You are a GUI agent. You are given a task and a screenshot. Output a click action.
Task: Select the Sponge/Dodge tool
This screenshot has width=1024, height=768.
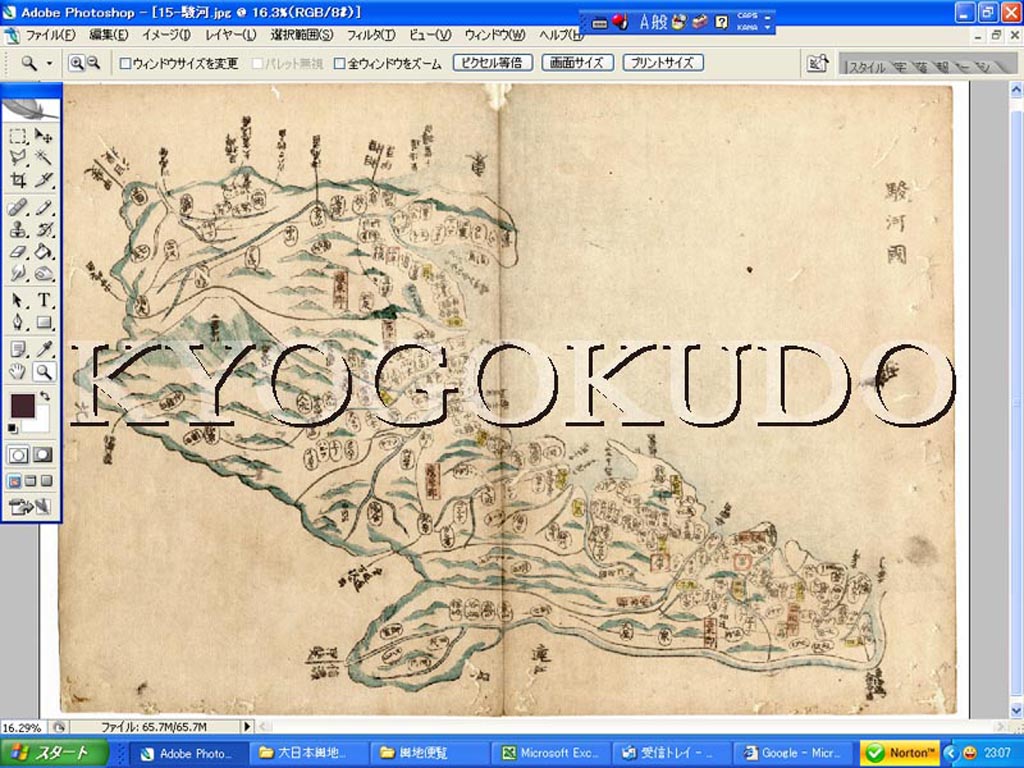pyautogui.click(x=43, y=273)
